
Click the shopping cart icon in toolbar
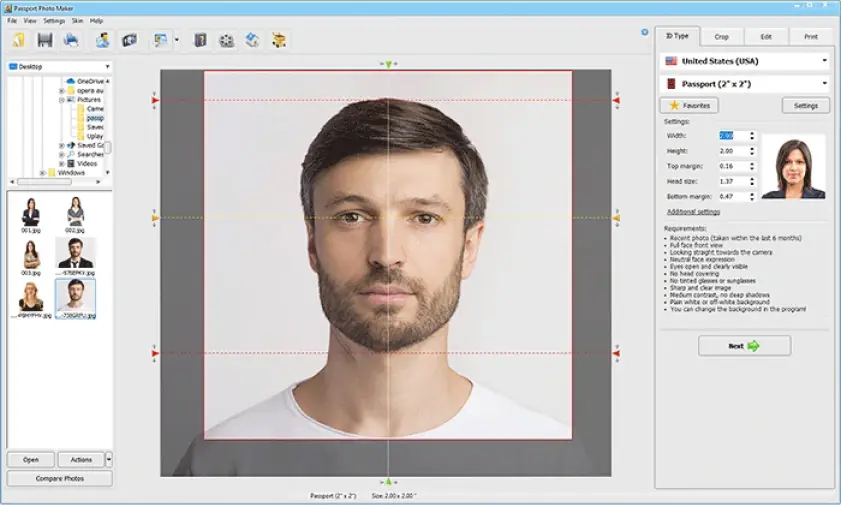tap(280, 40)
